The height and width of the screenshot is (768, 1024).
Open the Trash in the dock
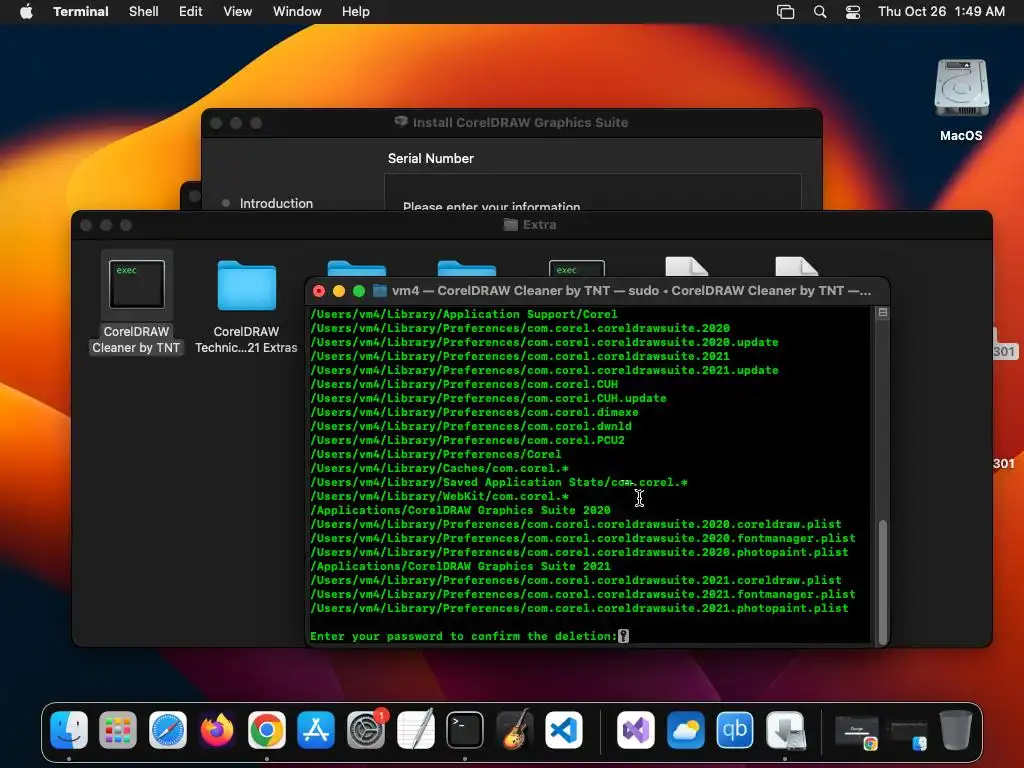pyautogui.click(x=956, y=729)
